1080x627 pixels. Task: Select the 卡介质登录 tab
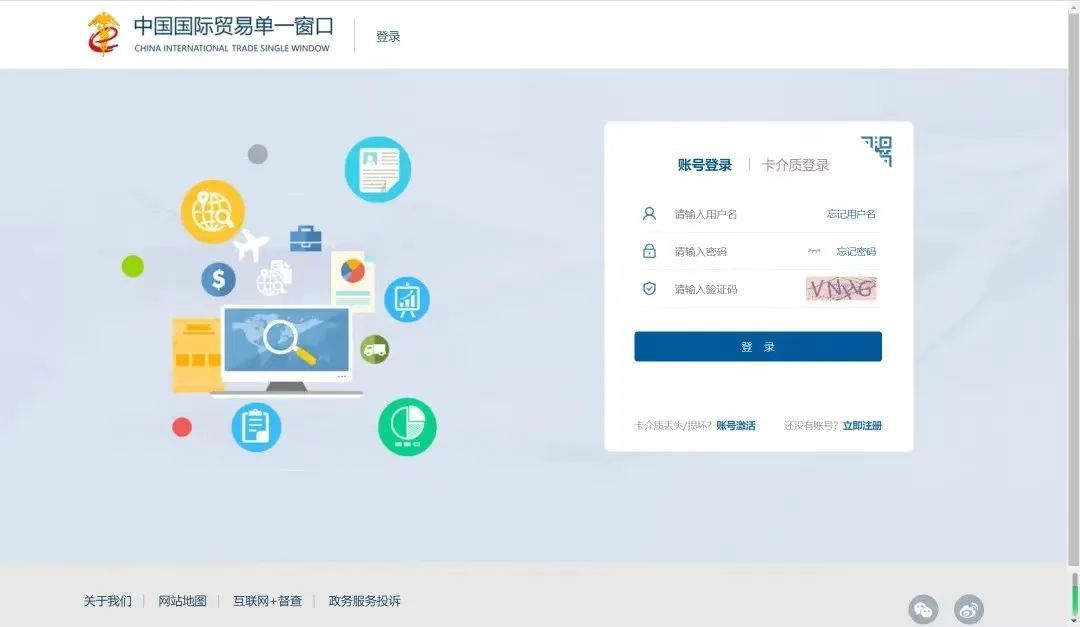click(x=795, y=165)
